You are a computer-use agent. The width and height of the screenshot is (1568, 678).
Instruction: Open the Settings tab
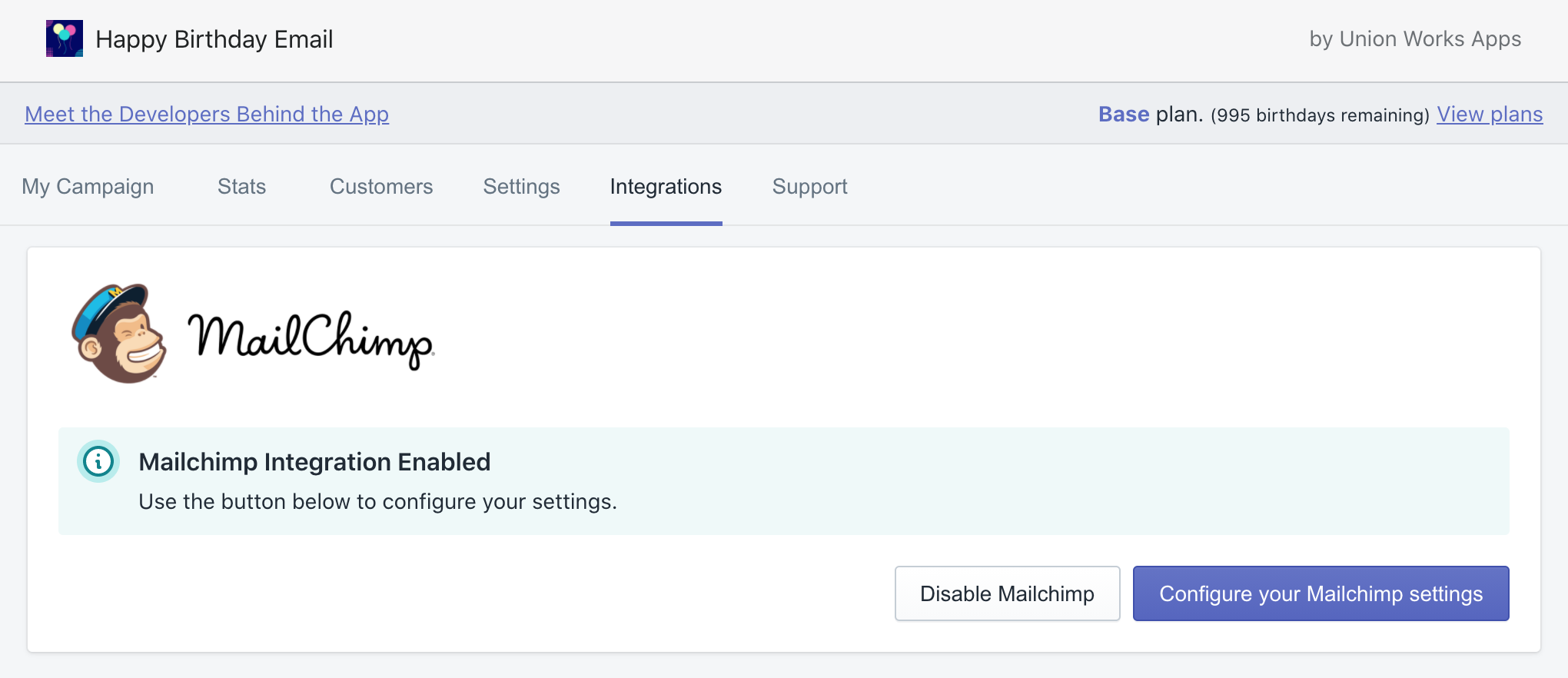click(x=521, y=187)
